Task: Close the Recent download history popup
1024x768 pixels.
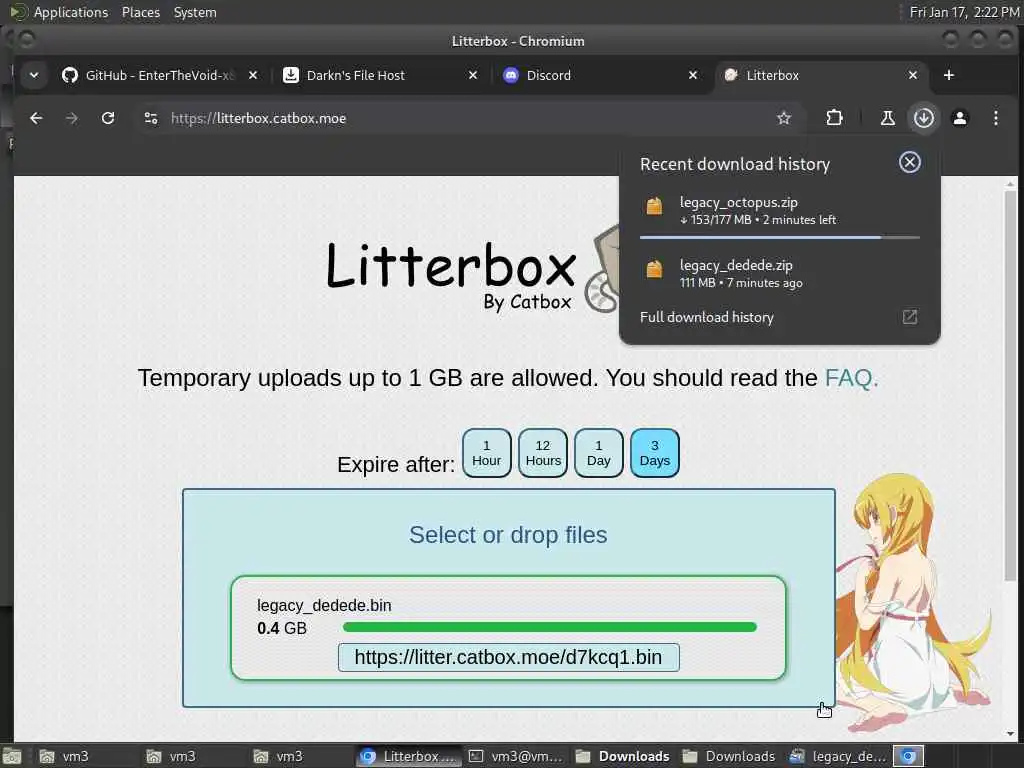Action: click(910, 162)
